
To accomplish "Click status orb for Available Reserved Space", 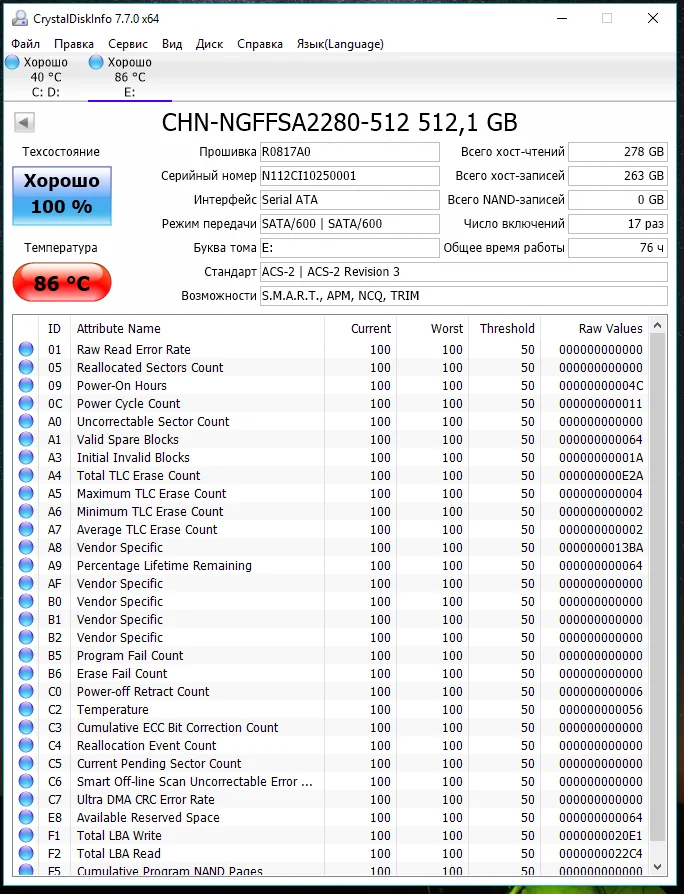I will (x=26, y=817).
